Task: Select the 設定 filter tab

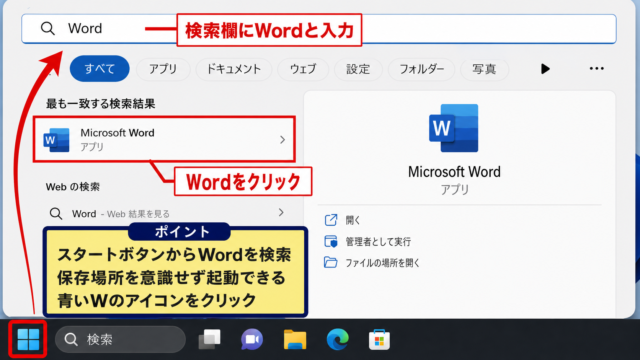Action: (x=358, y=69)
